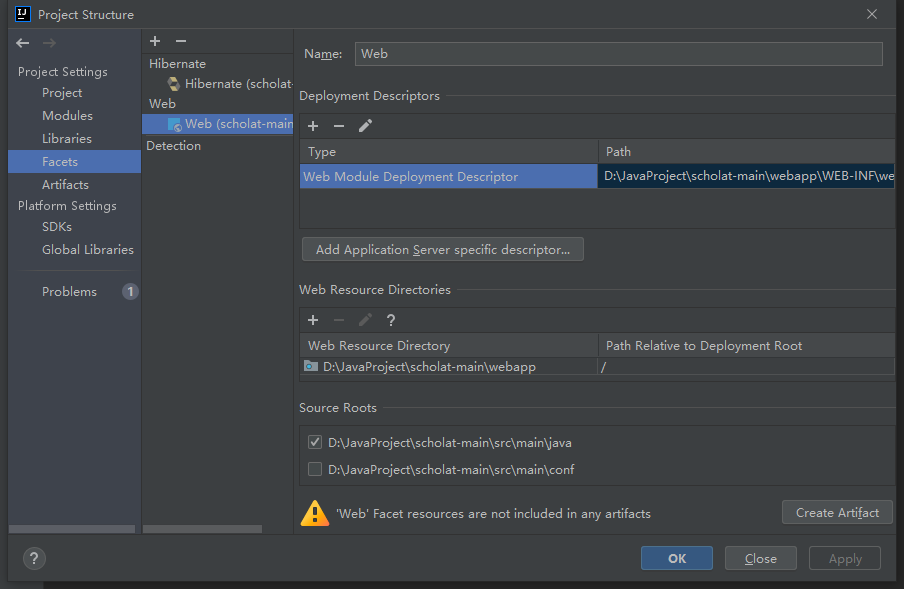
Task: Open web resource directories help icon
Action: (x=391, y=320)
